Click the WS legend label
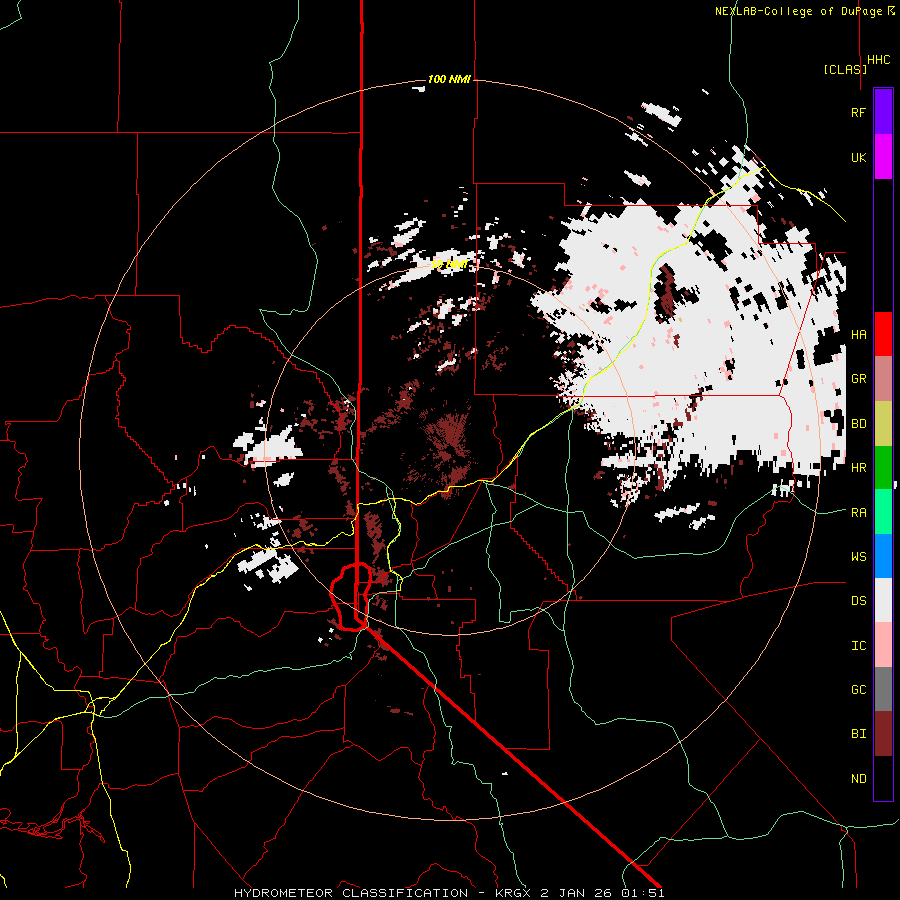The image size is (900, 900). [858, 557]
